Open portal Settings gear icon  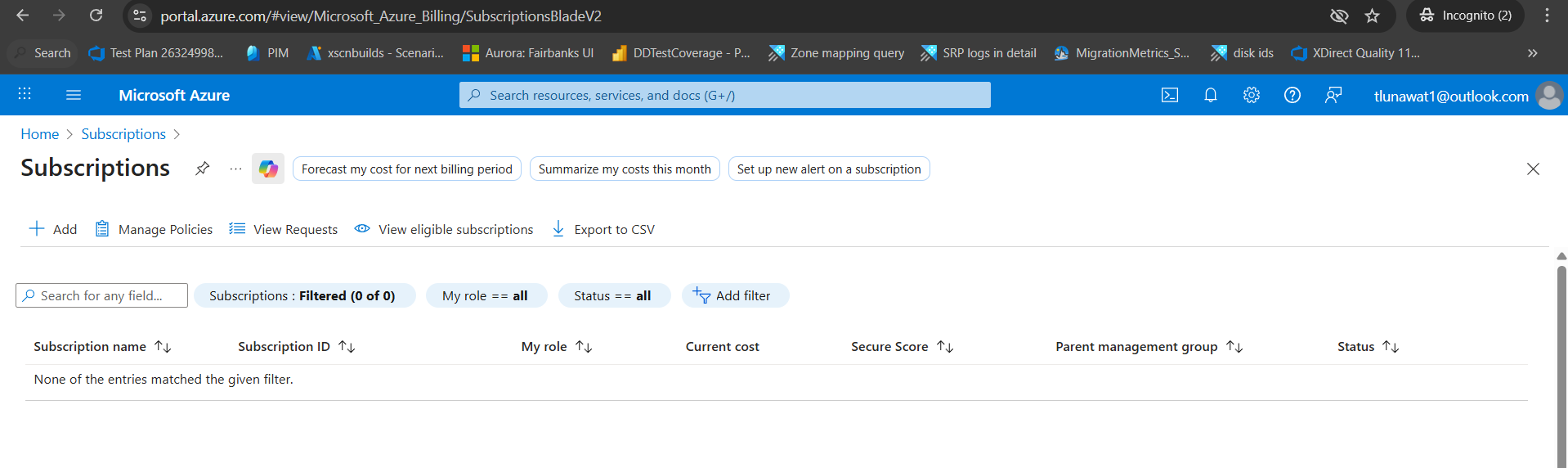pos(1252,95)
